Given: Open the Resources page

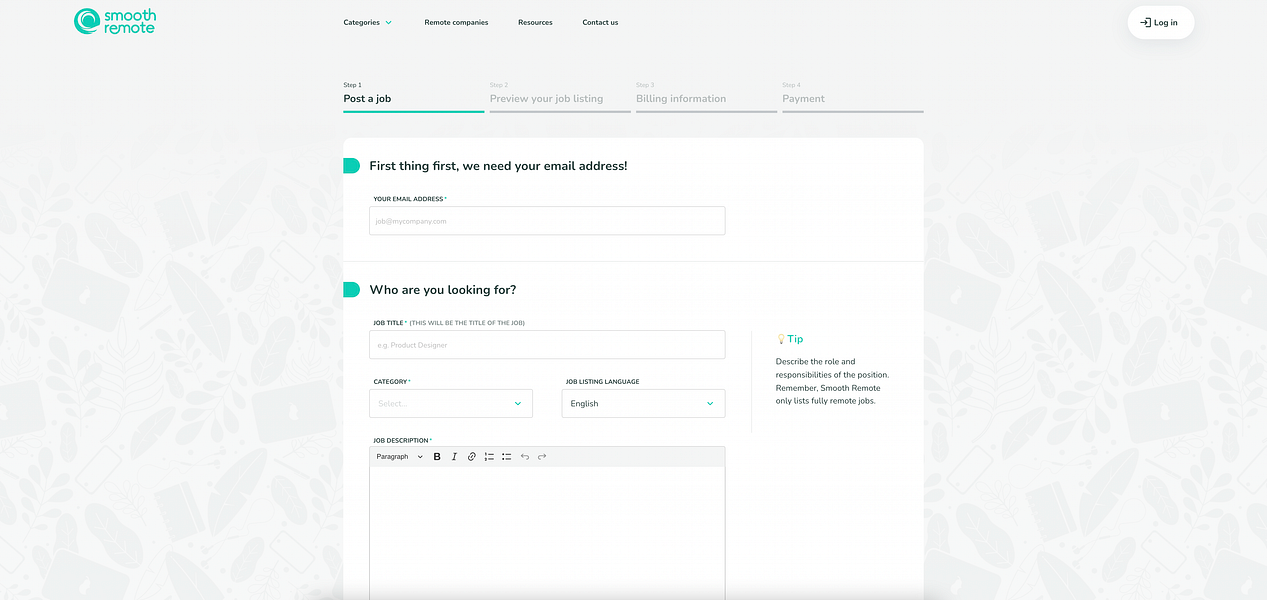Looking at the screenshot, I should (535, 22).
